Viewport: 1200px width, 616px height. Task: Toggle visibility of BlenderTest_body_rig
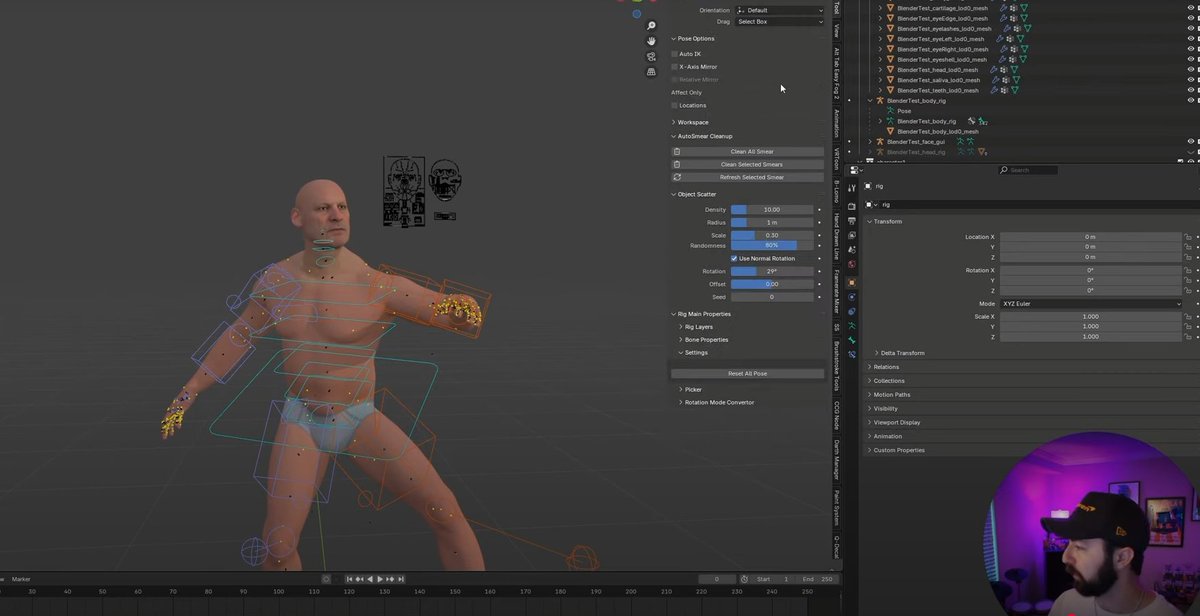pyautogui.click(x=1191, y=100)
